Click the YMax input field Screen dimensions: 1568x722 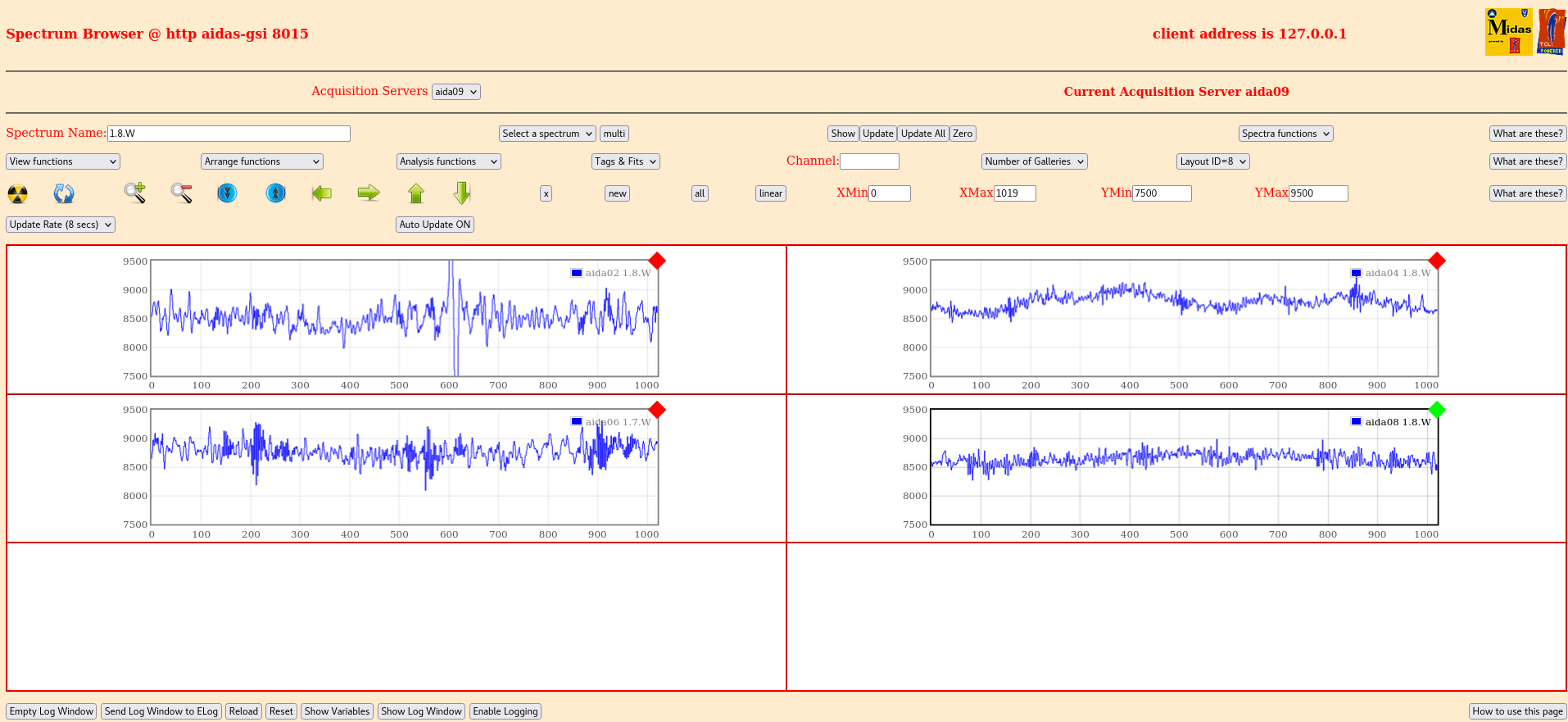click(x=1318, y=193)
